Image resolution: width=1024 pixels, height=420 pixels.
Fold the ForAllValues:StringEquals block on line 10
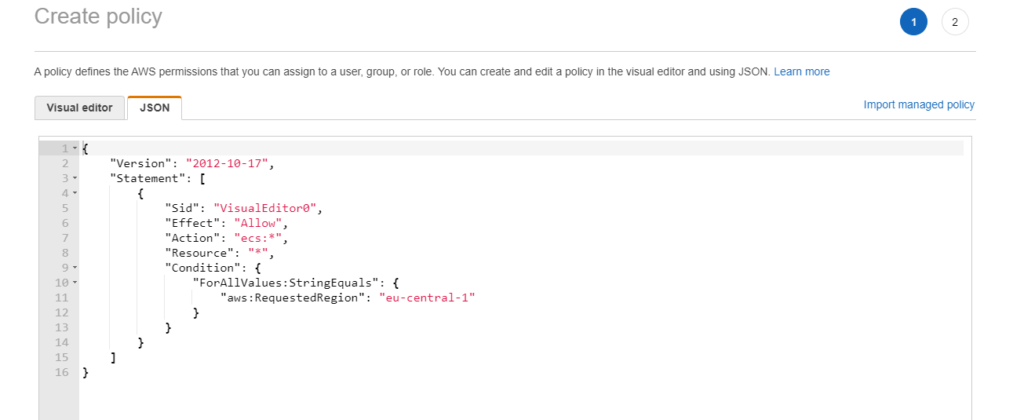pos(75,283)
